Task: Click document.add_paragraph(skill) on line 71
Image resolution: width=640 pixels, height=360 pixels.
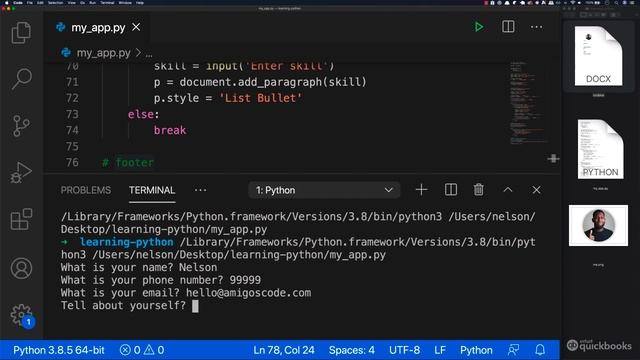Action: 273,82
